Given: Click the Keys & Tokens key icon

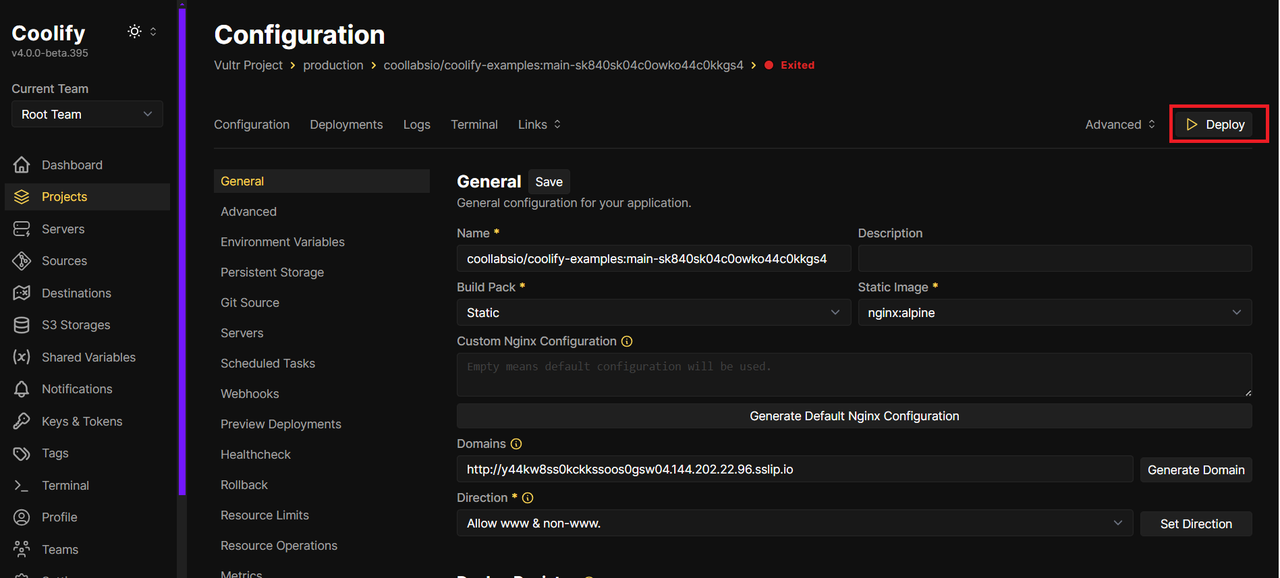Looking at the screenshot, I should (21, 421).
